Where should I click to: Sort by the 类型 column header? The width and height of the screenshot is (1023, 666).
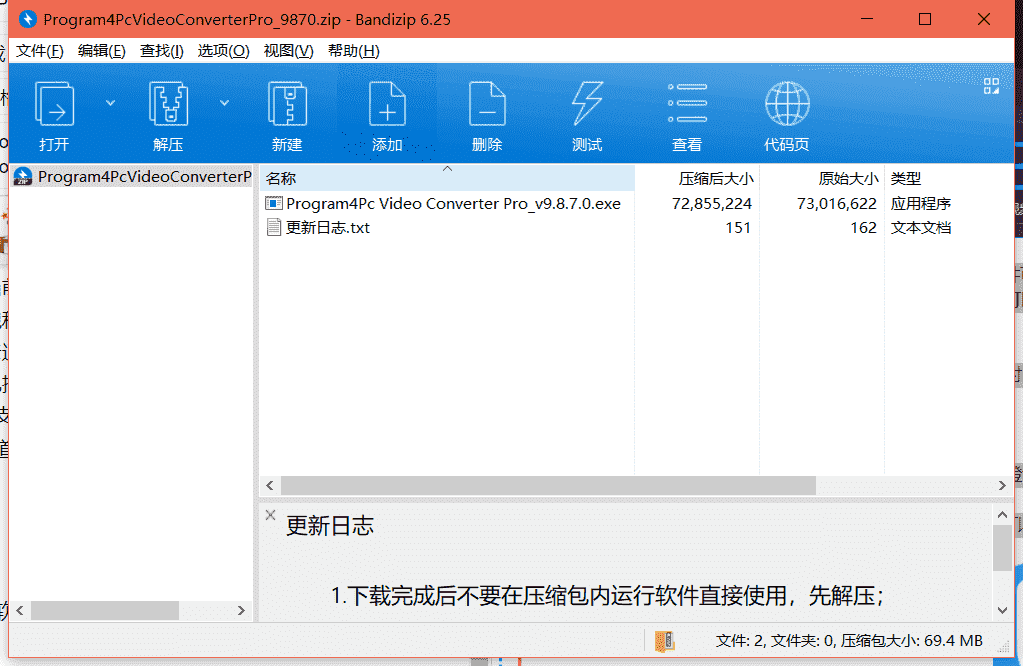pyautogui.click(x=949, y=178)
